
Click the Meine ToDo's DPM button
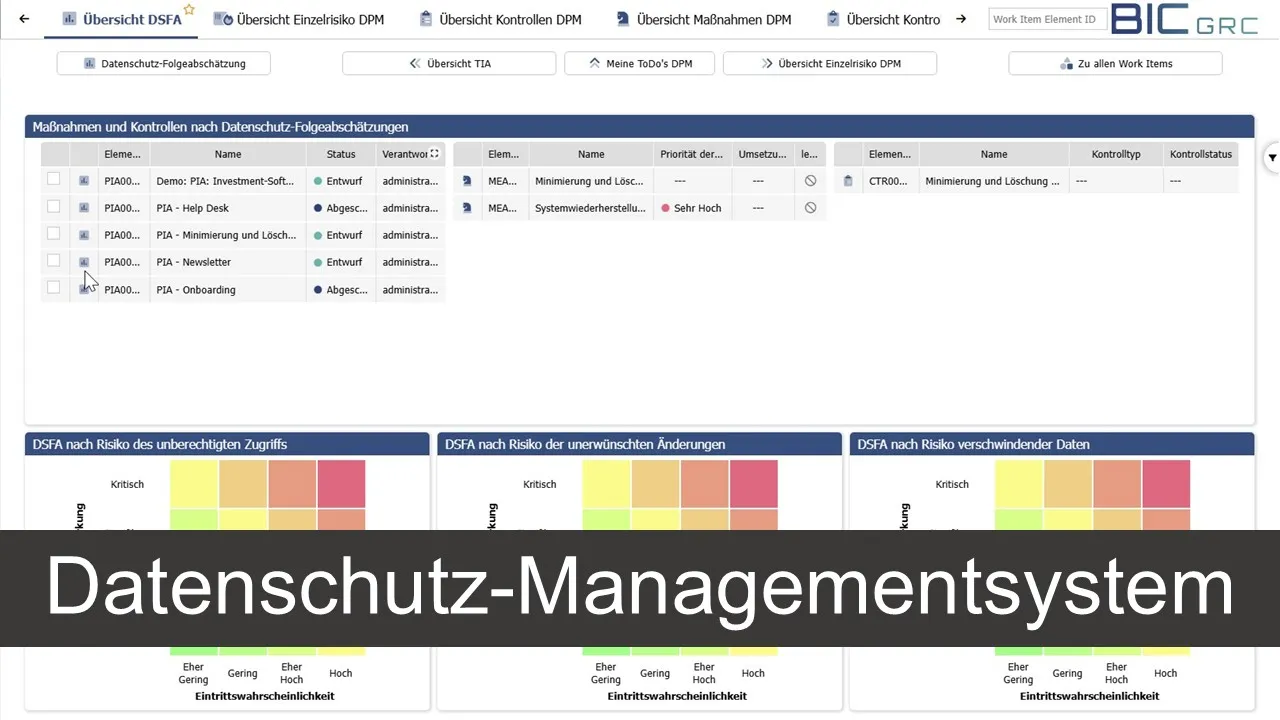click(x=639, y=63)
